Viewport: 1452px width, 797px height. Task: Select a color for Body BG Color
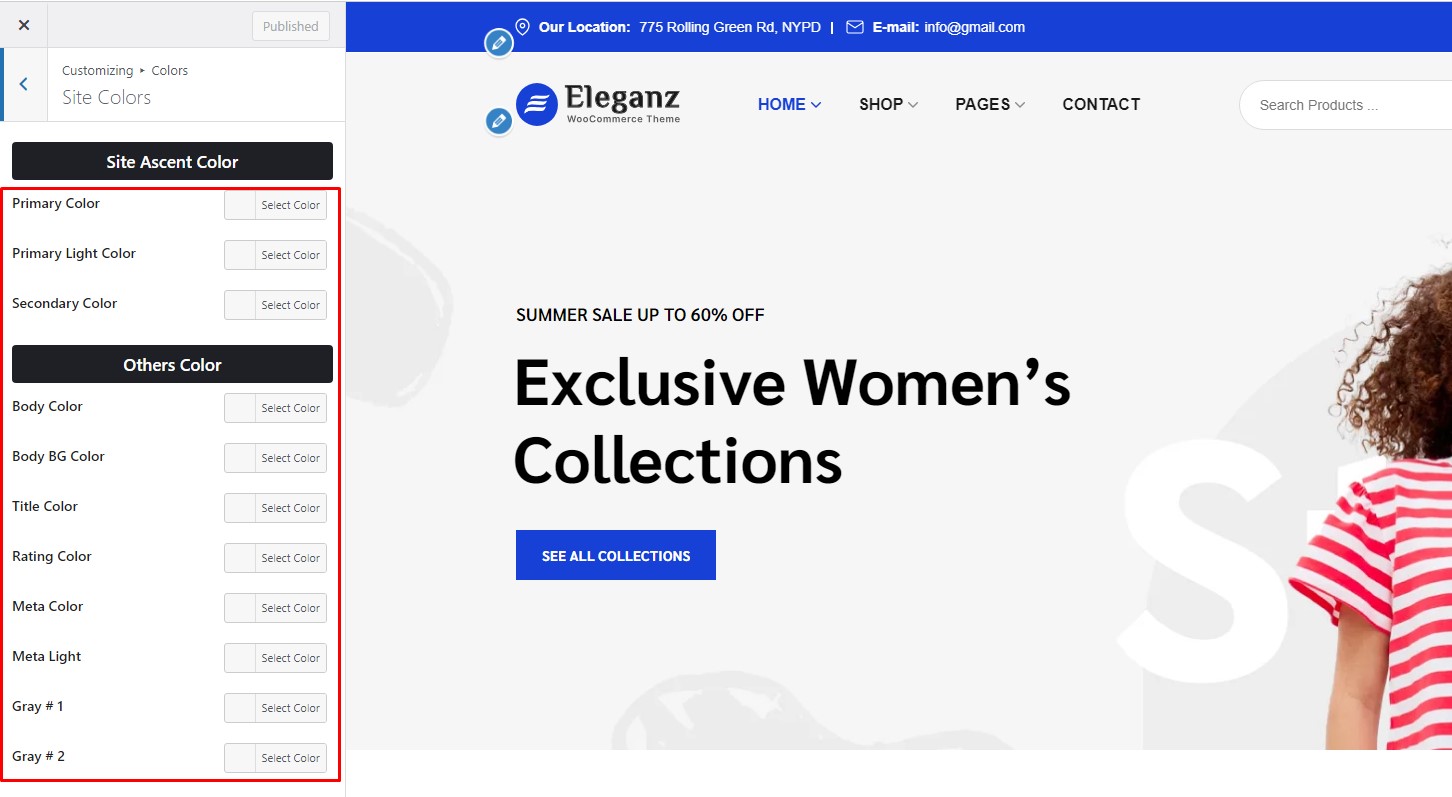point(275,458)
